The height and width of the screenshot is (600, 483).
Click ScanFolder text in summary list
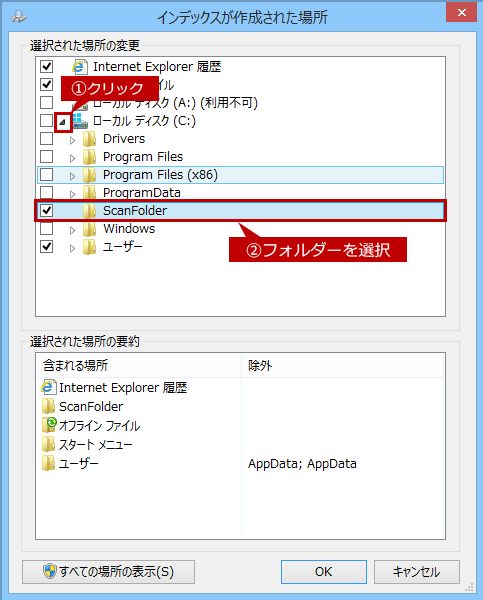point(91,406)
